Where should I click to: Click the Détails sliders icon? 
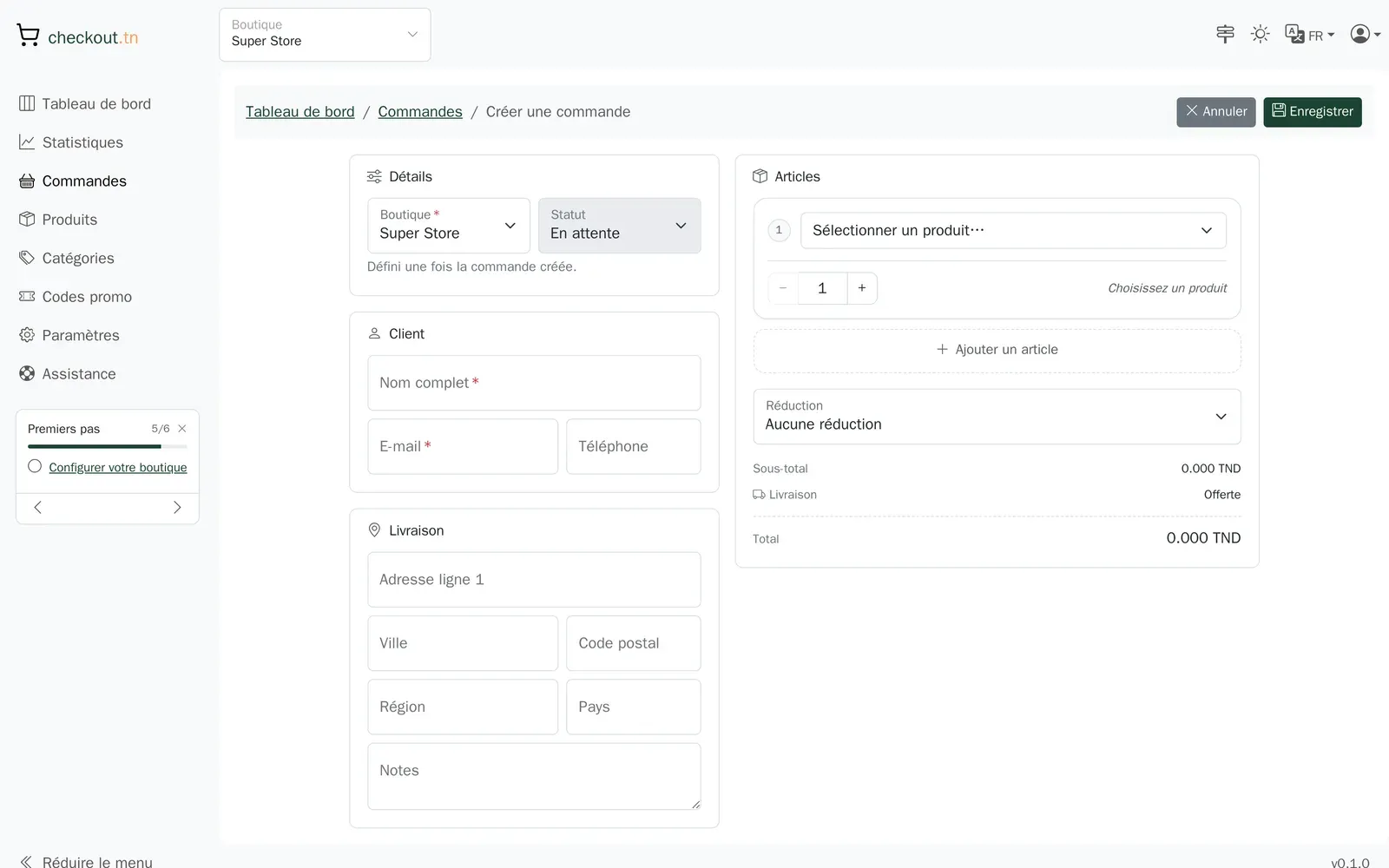374,176
